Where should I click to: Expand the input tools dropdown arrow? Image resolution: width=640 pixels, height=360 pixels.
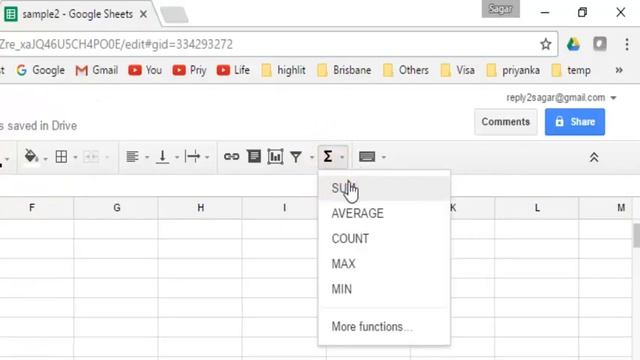click(383, 158)
